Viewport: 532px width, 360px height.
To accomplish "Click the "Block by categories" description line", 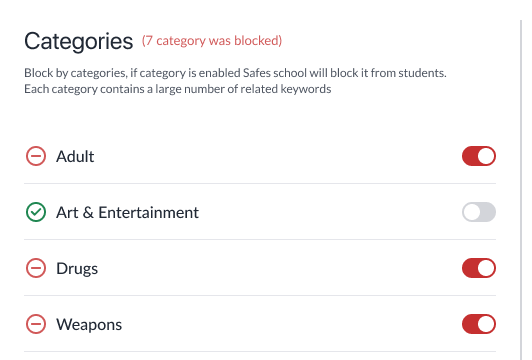I will pyautogui.click(x=235, y=73).
